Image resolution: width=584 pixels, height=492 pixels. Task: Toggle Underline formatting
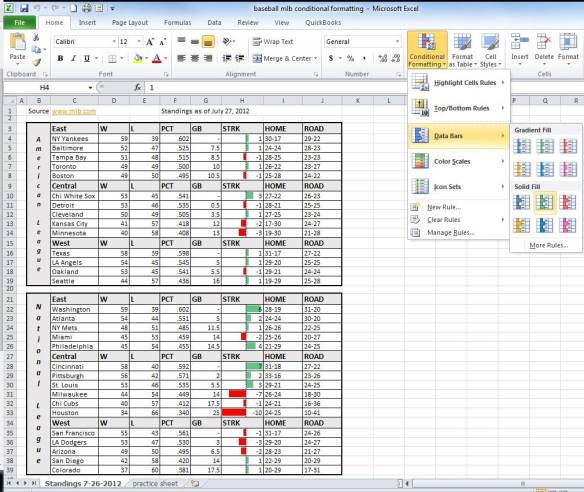87,58
